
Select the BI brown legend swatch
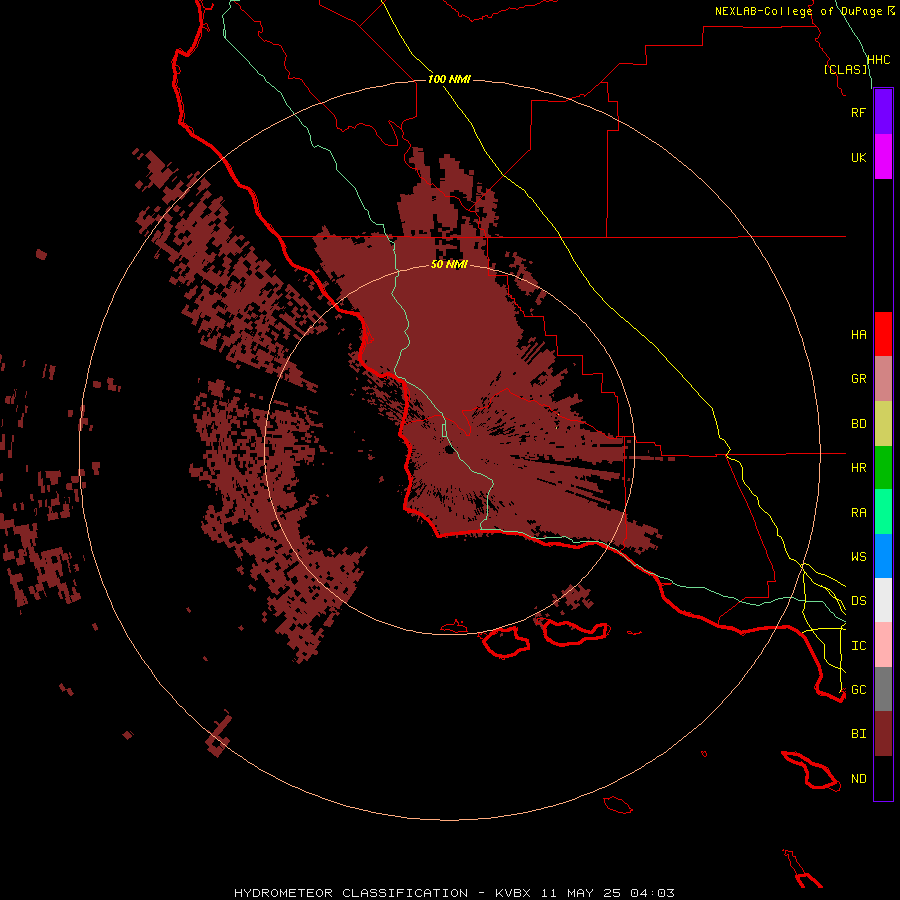pyautogui.click(x=883, y=734)
